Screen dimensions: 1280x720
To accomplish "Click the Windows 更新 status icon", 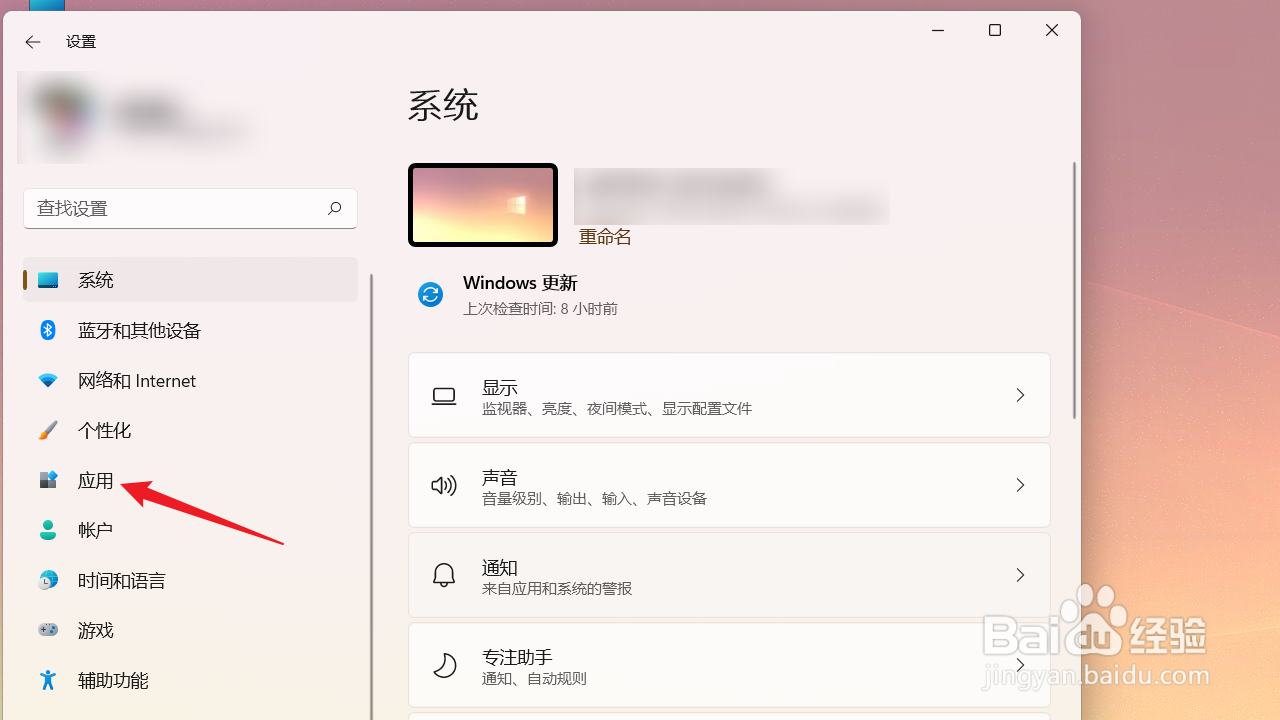I will (430, 294).
